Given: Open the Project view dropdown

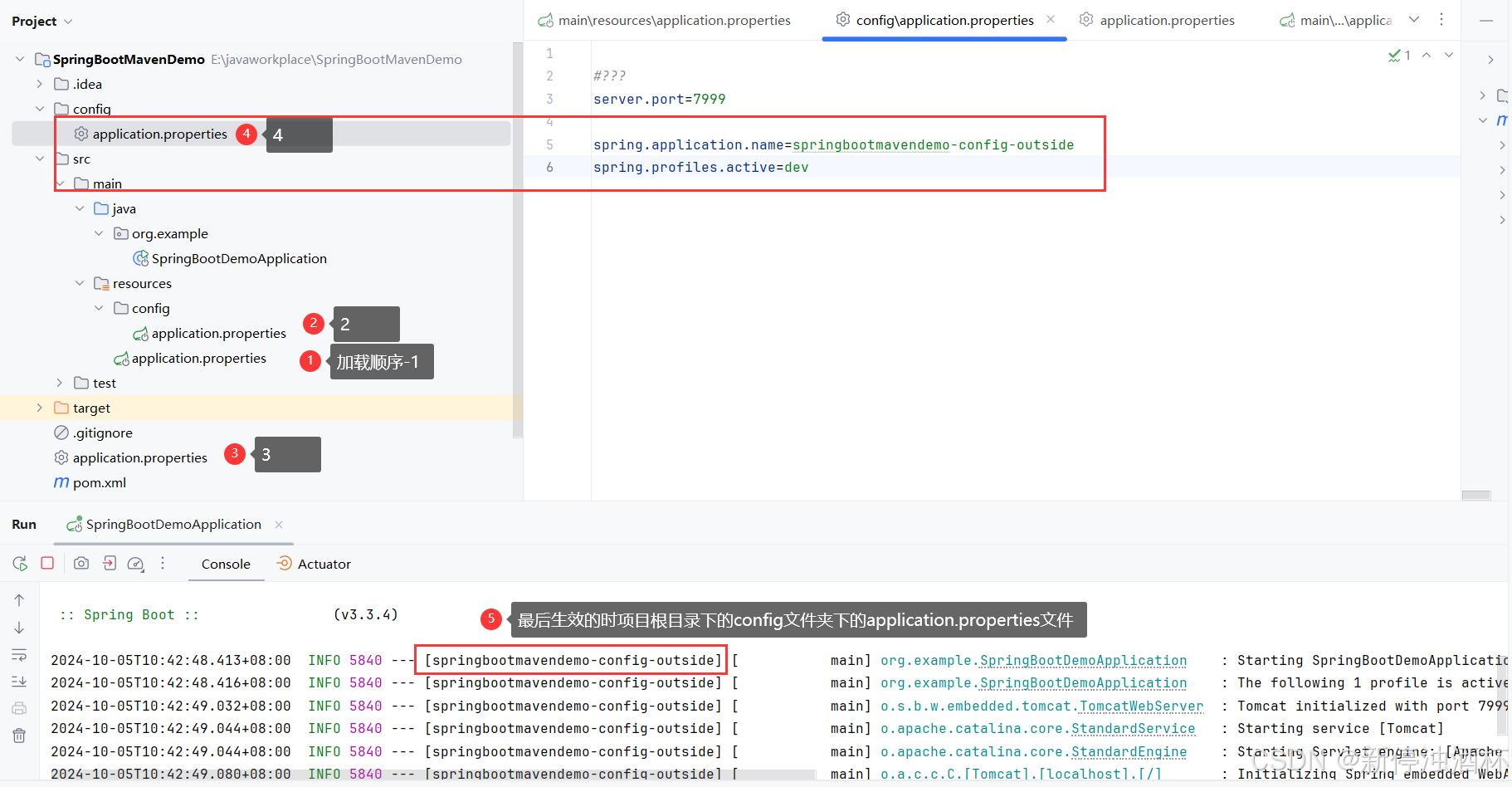Looking at the screenshot, I should tap(68, 22).
